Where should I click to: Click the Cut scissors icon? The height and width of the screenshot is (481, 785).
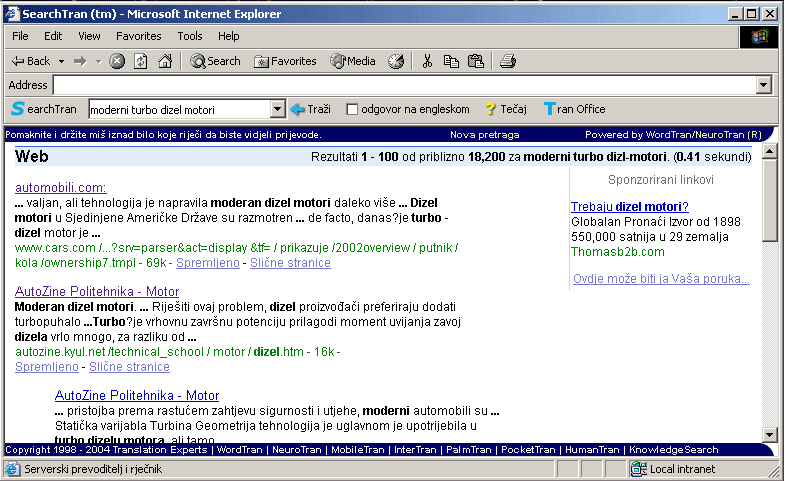[427, 61]
